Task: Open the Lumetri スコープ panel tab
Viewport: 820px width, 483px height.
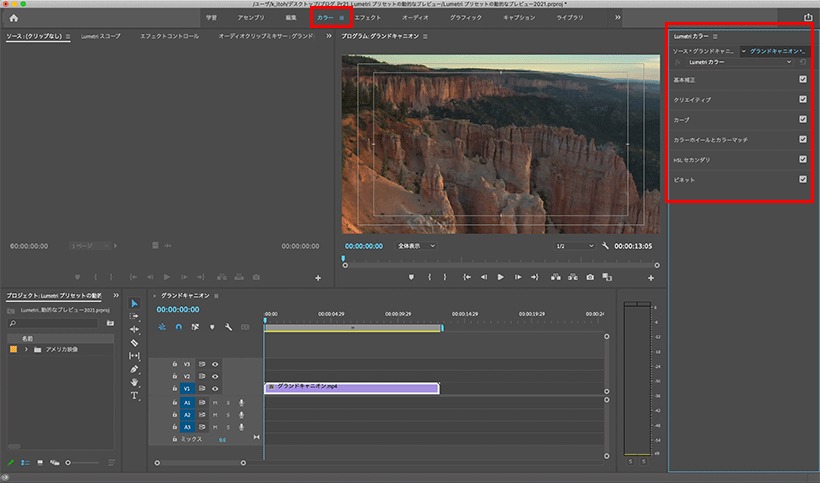Action: click(100, 36)
